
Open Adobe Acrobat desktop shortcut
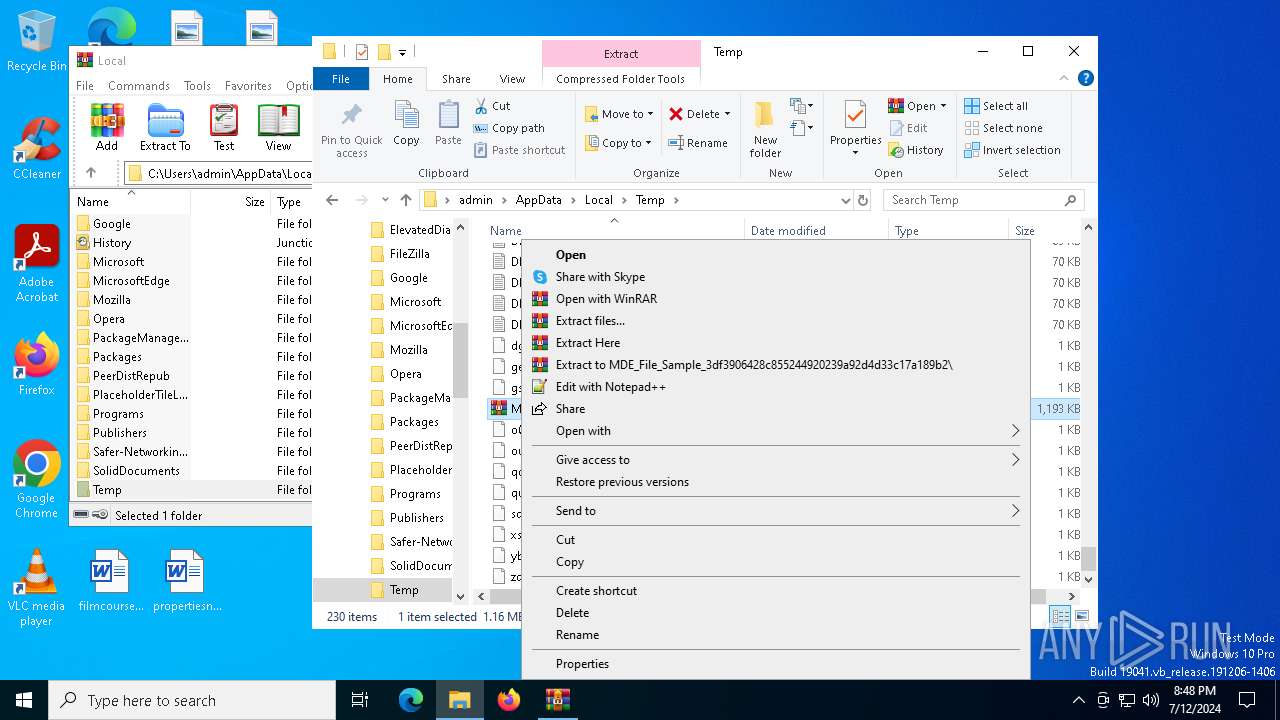[x=37, y=263]
